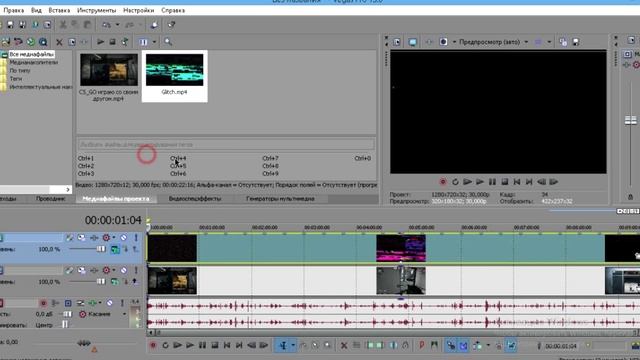Click the Save Snapshot to File icon

point(576,42)
